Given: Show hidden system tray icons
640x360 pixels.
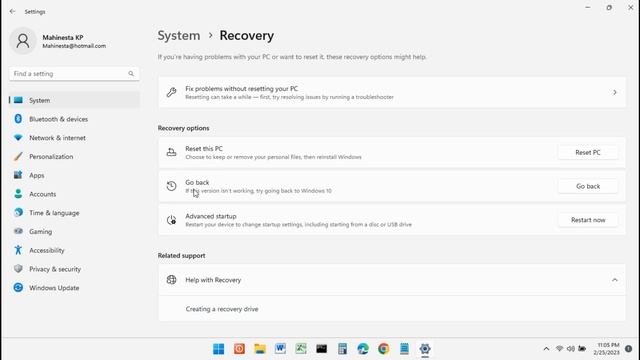Looking at the screenshot, I should [x=546, y=349].
